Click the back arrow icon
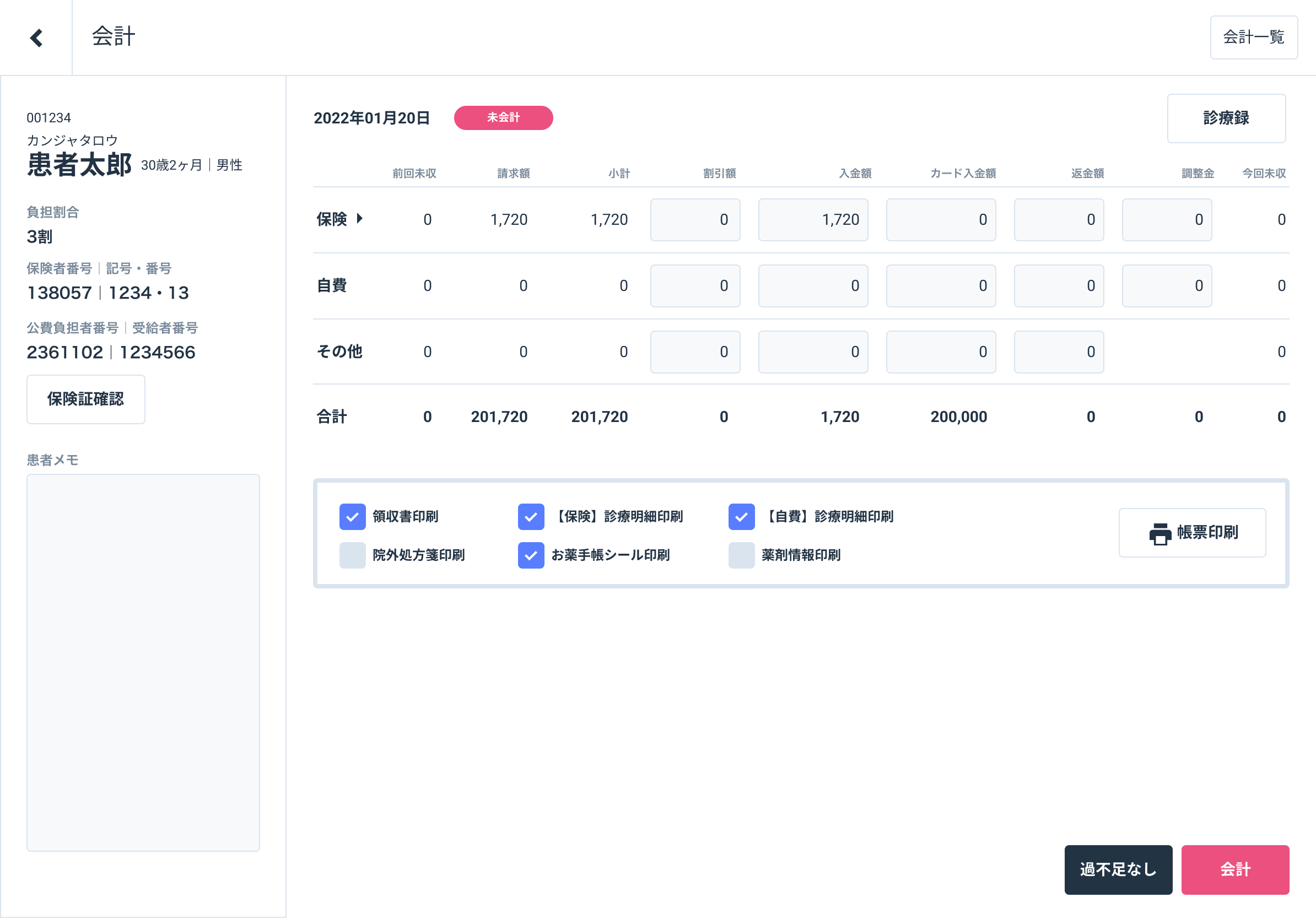Image resolution: width=1316 pixels, height=919 pixels. click(x=36, y=38)
